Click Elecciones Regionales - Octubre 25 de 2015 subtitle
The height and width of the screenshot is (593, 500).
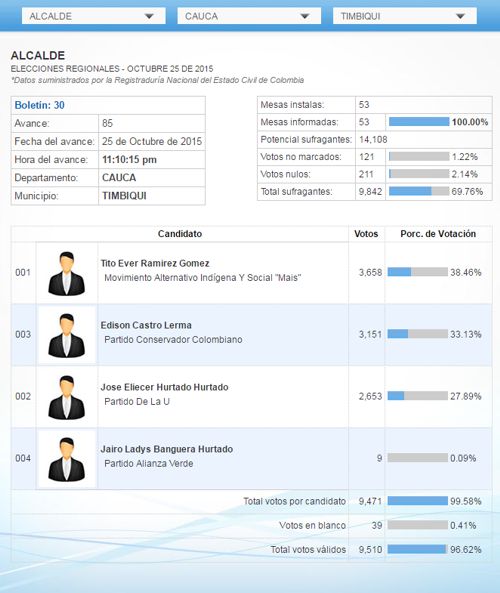pos(112,69)
